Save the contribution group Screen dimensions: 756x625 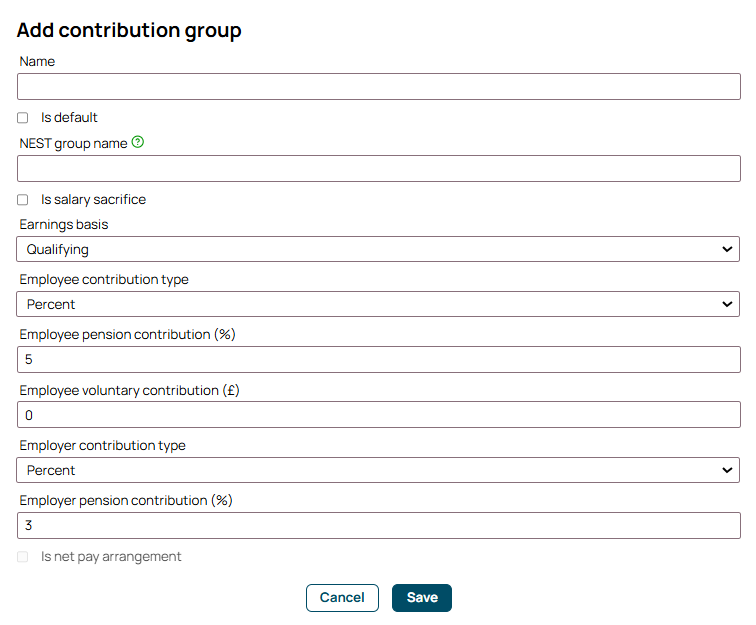click(x=422, y=598)
